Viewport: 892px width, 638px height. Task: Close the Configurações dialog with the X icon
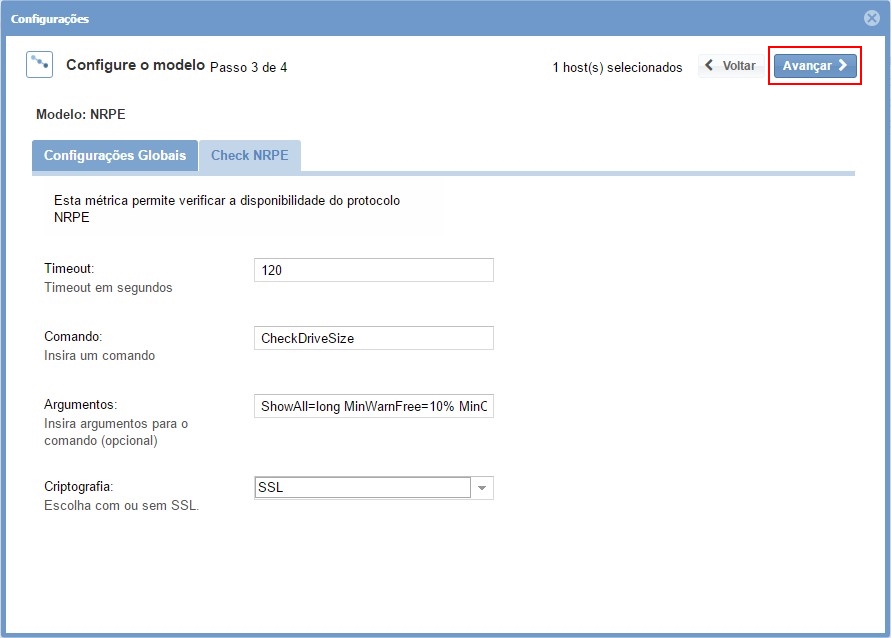coord(871,18)
